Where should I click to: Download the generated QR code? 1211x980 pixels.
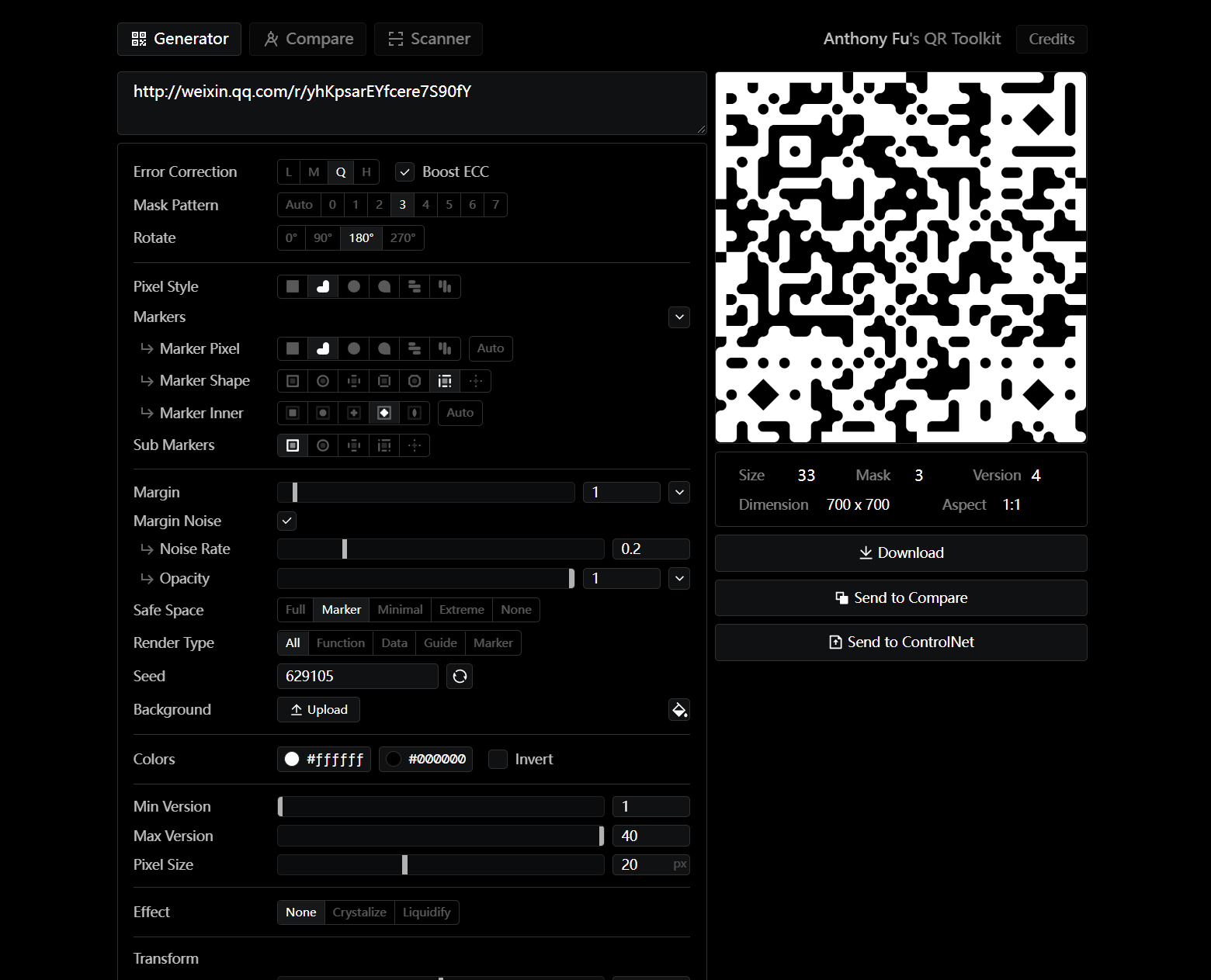click(x=900, y=553)
